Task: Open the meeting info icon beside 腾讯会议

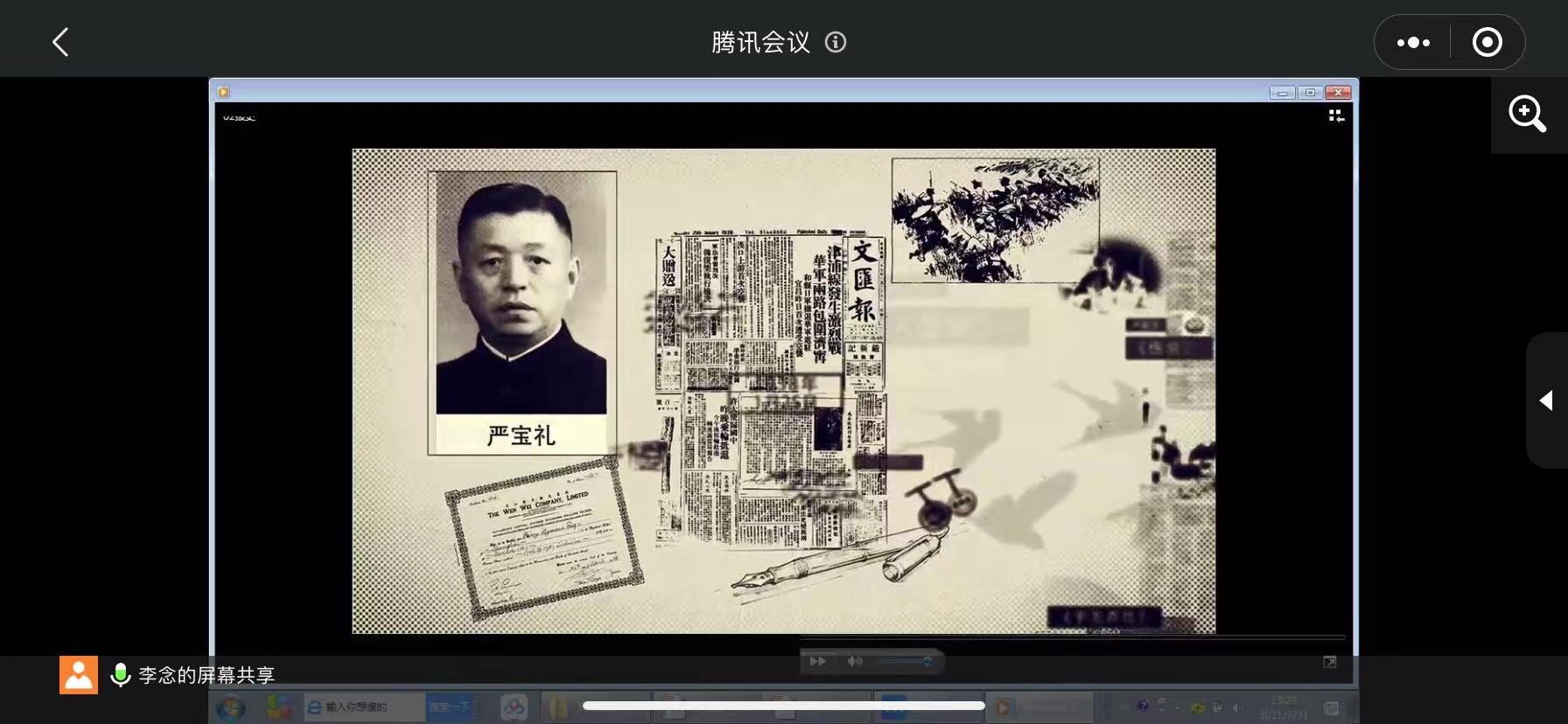Action: (x=836, y=42)
